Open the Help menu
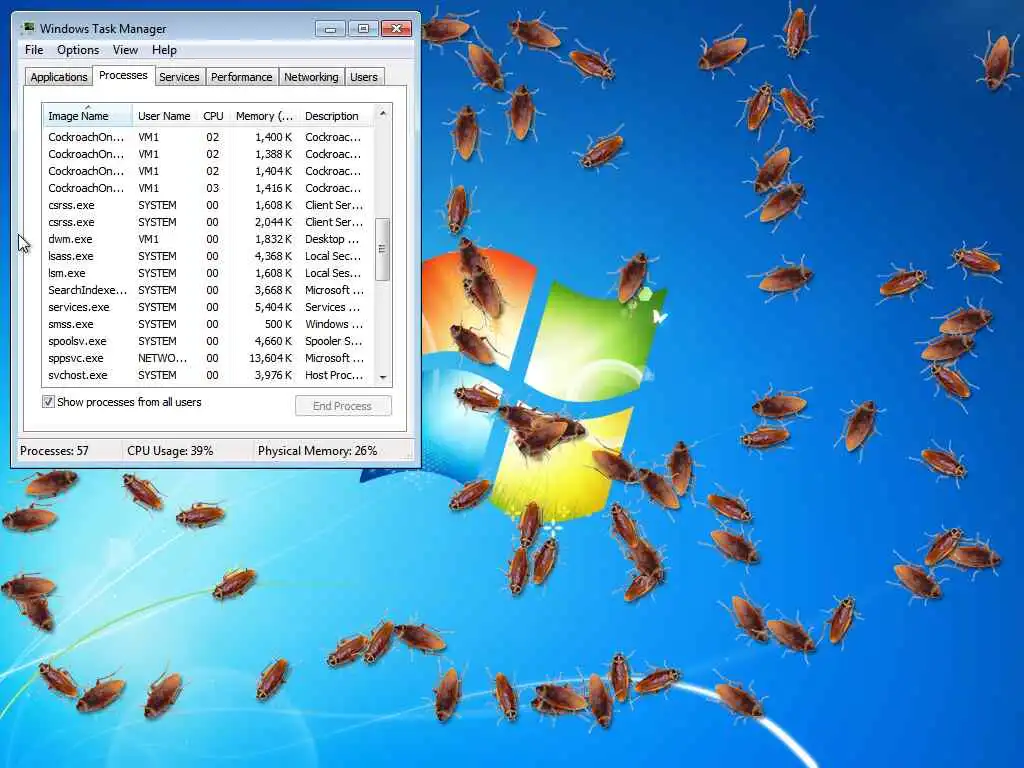 (x=165, y=50)
